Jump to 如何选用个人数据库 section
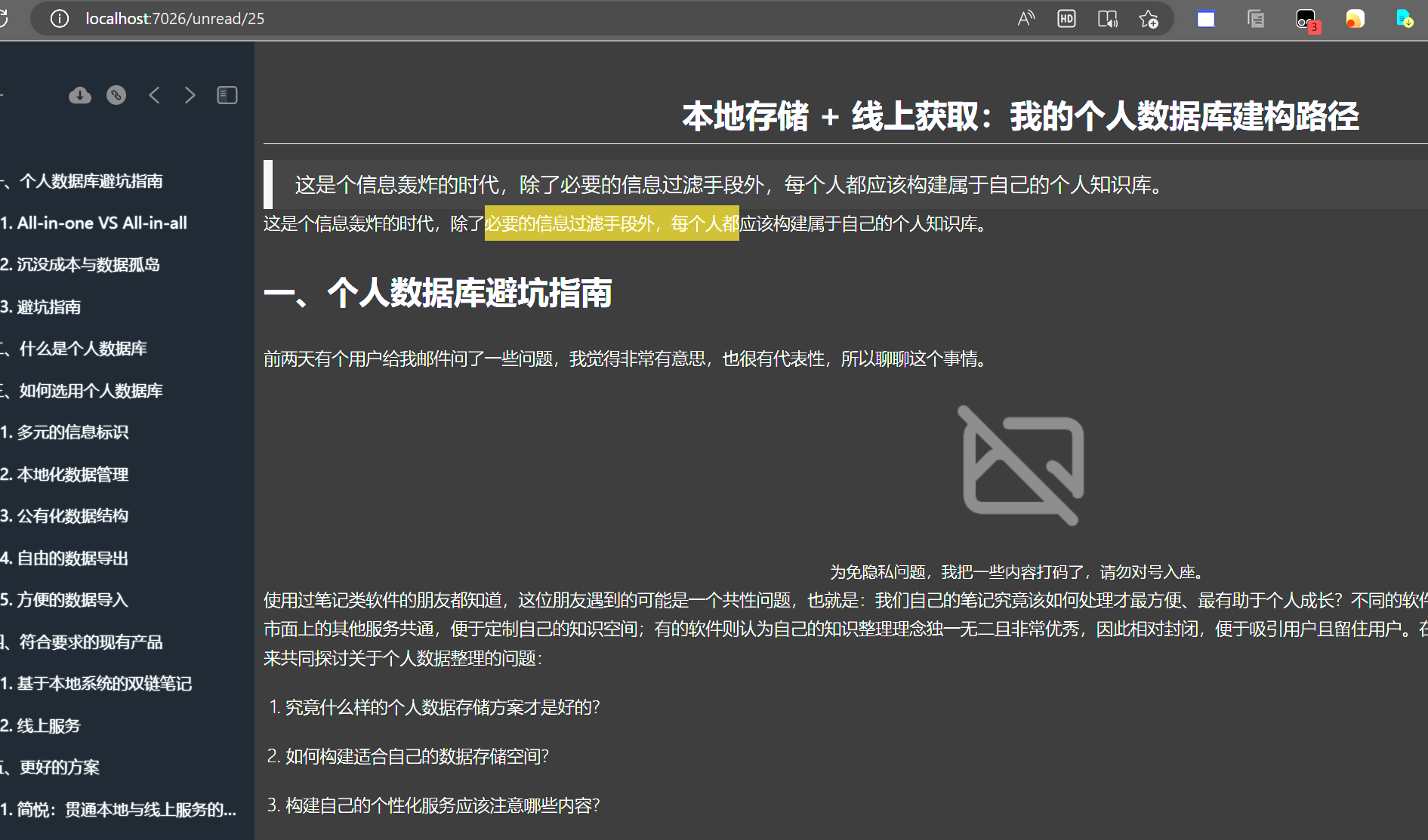Viewport: 1428px width, 840px height. coord(82,391)
